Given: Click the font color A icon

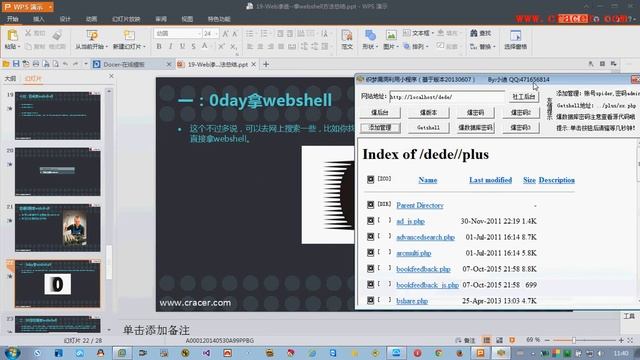Looking at the screenshot, I should [204, 47].
